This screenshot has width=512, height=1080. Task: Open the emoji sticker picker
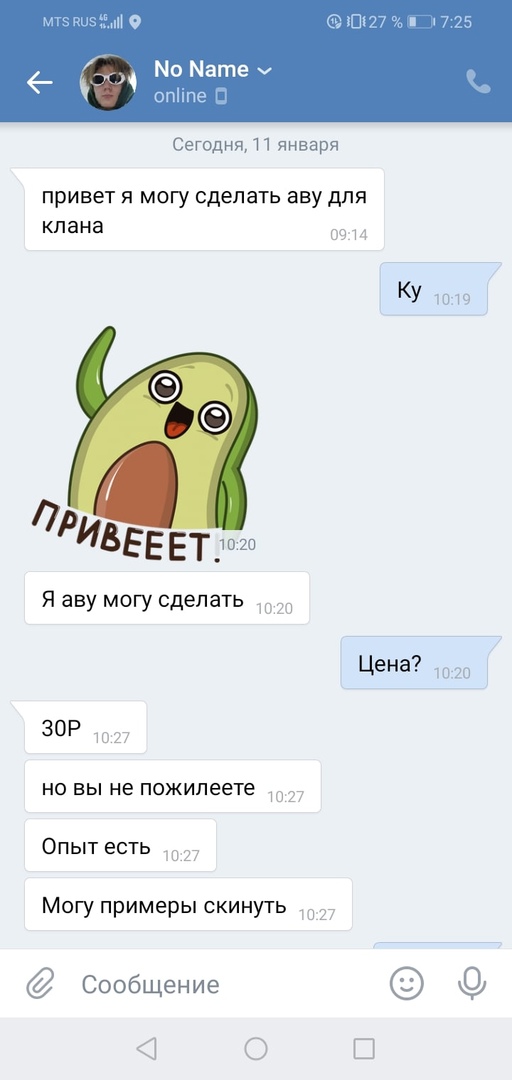407,983
